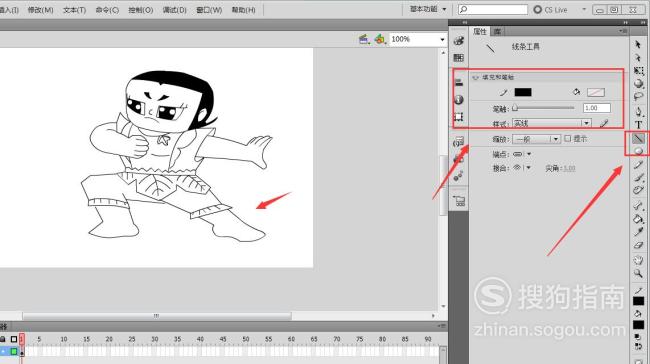The height and width of the screenshot is (364, 650).
Task: Select the Free Transform tool
Action: coord(638,70)
